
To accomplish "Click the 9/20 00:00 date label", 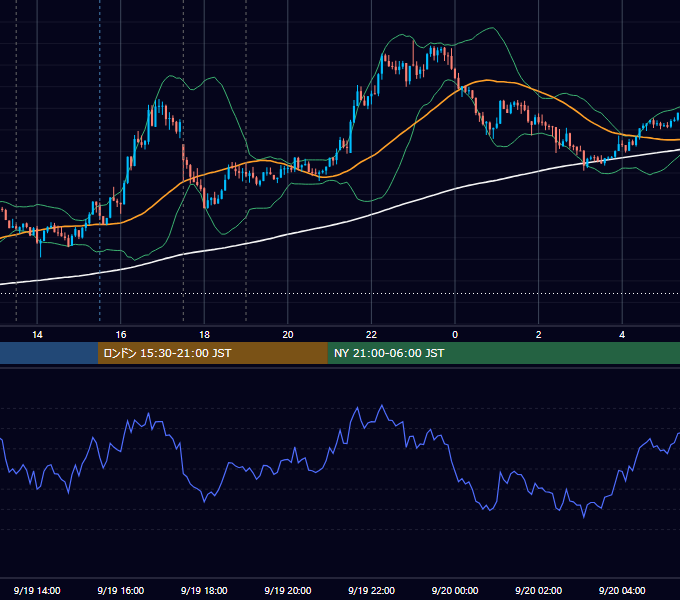I will coord(455,590).
